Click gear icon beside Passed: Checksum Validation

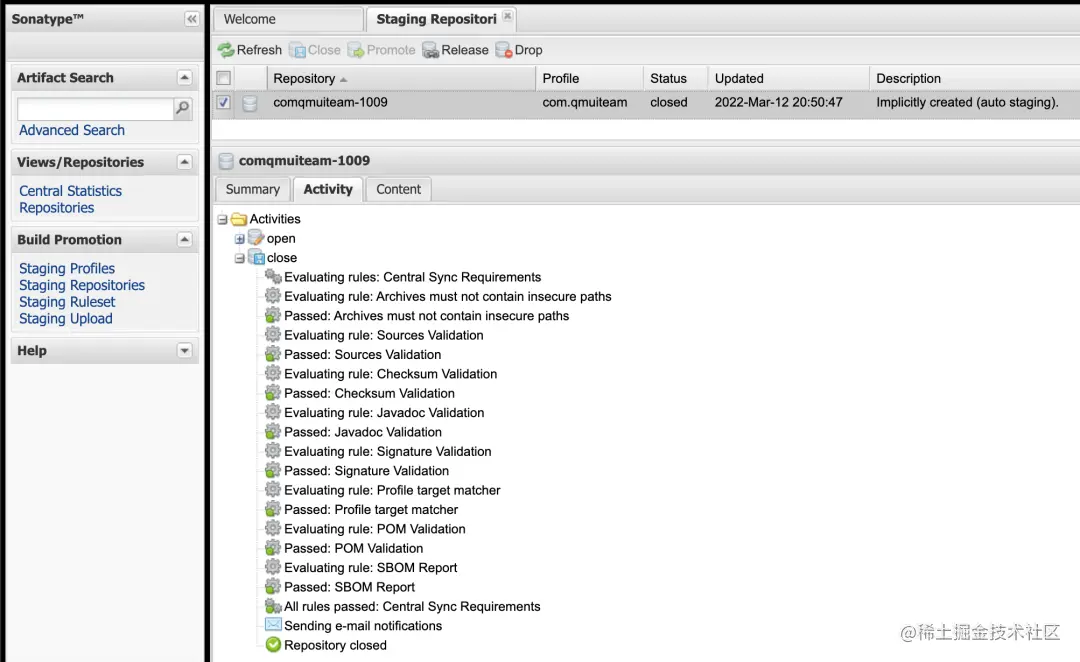pos(273,393)
